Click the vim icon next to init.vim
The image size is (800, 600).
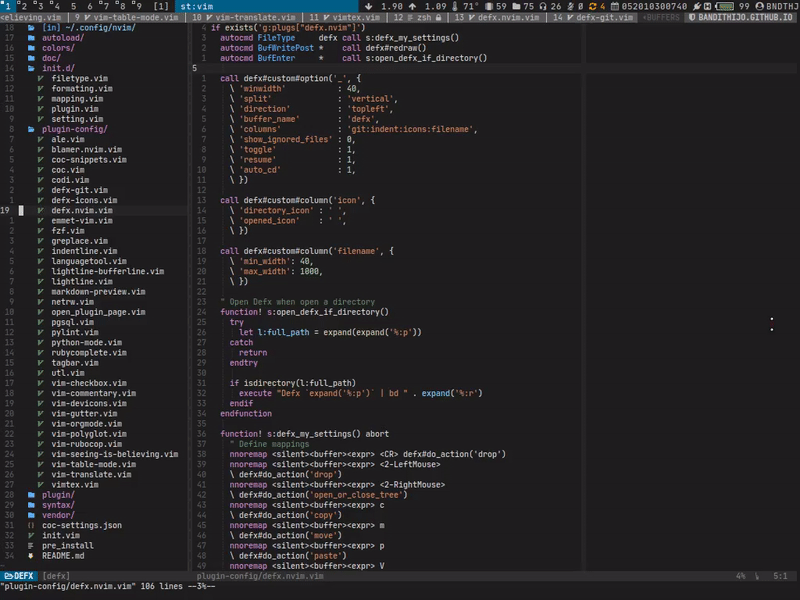point(31,535)
